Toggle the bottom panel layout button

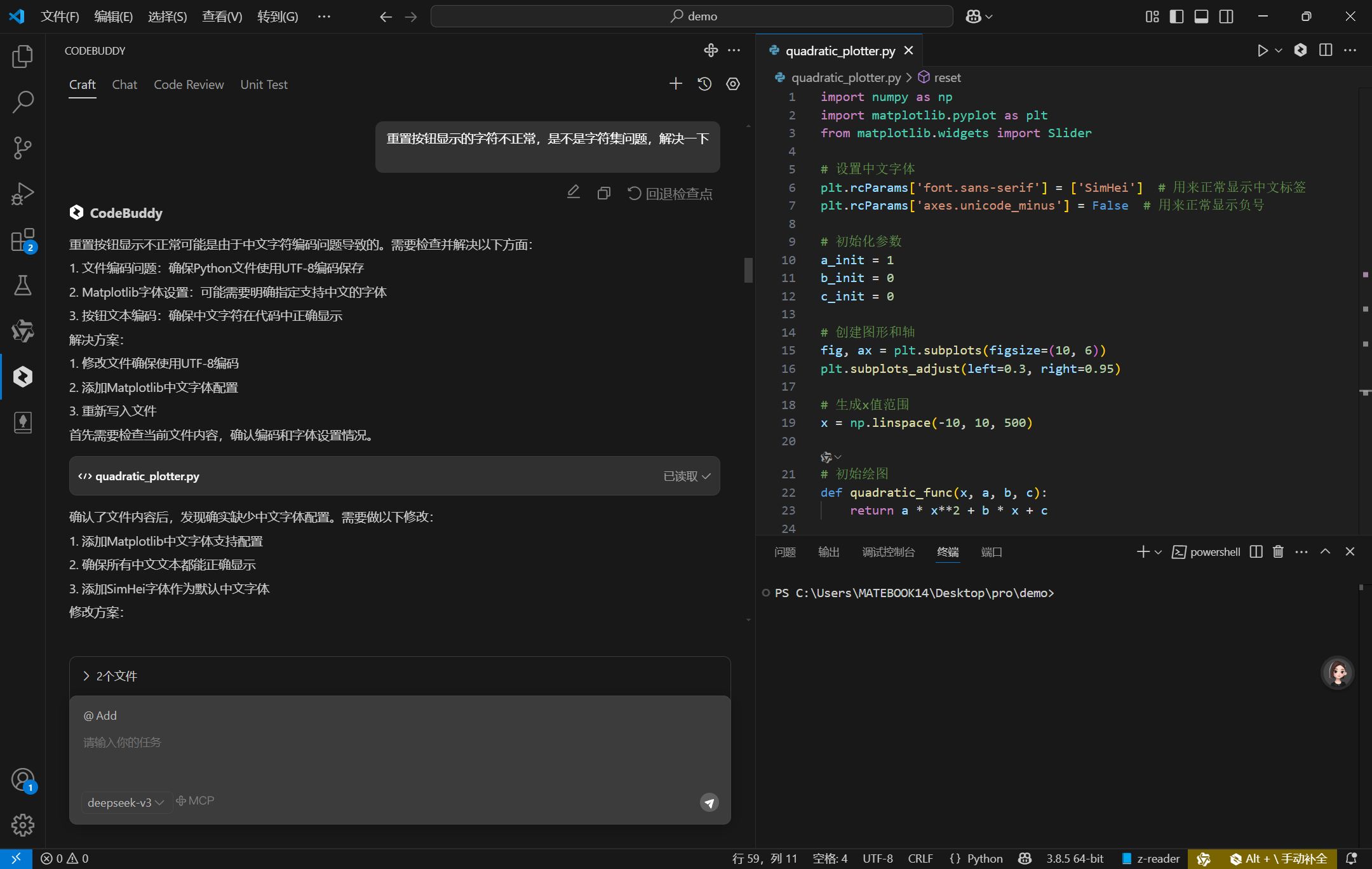(x=1201, y=17)
